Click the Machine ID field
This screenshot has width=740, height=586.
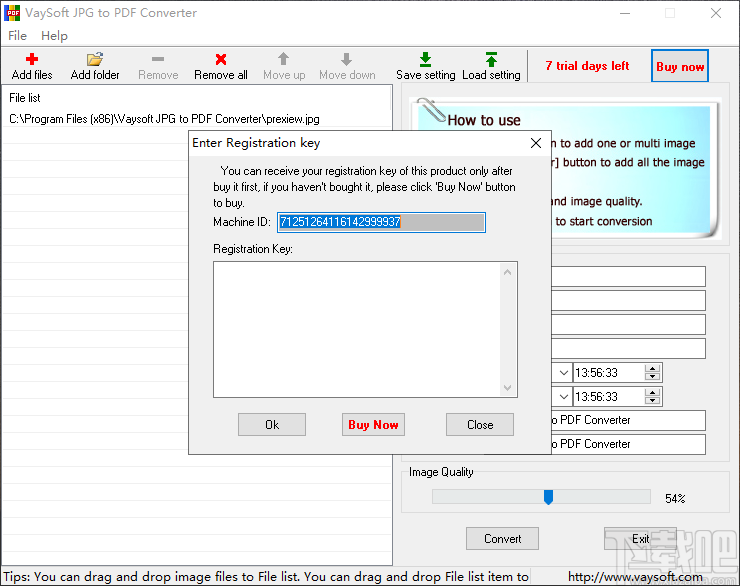[381, 222]
